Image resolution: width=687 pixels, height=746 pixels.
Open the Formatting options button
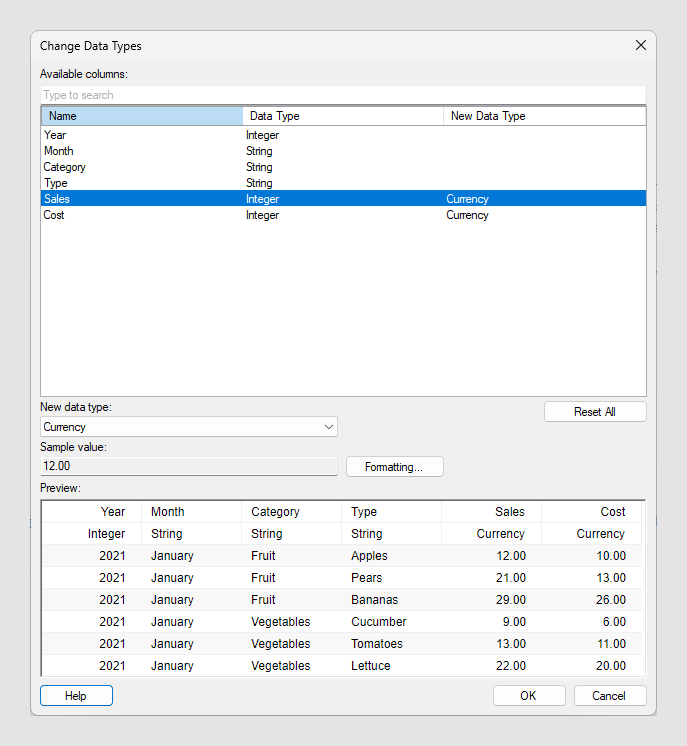[394, 467]
